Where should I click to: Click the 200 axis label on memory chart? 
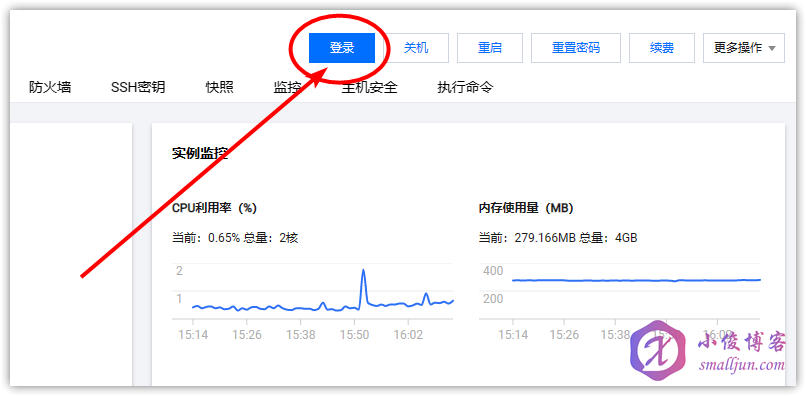point(493,299)
